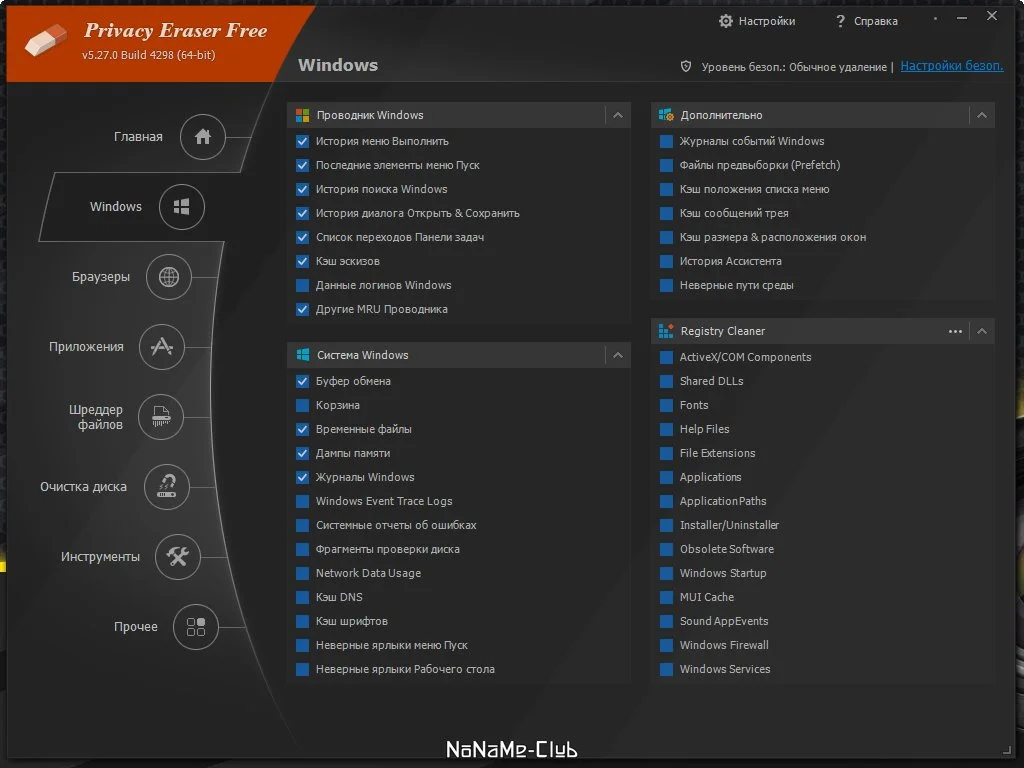Image resolution: width=1024 pixels, height=768 pixels.
Task: Enable Кэш шрифтов checkbox
Action: coord(302,621)
